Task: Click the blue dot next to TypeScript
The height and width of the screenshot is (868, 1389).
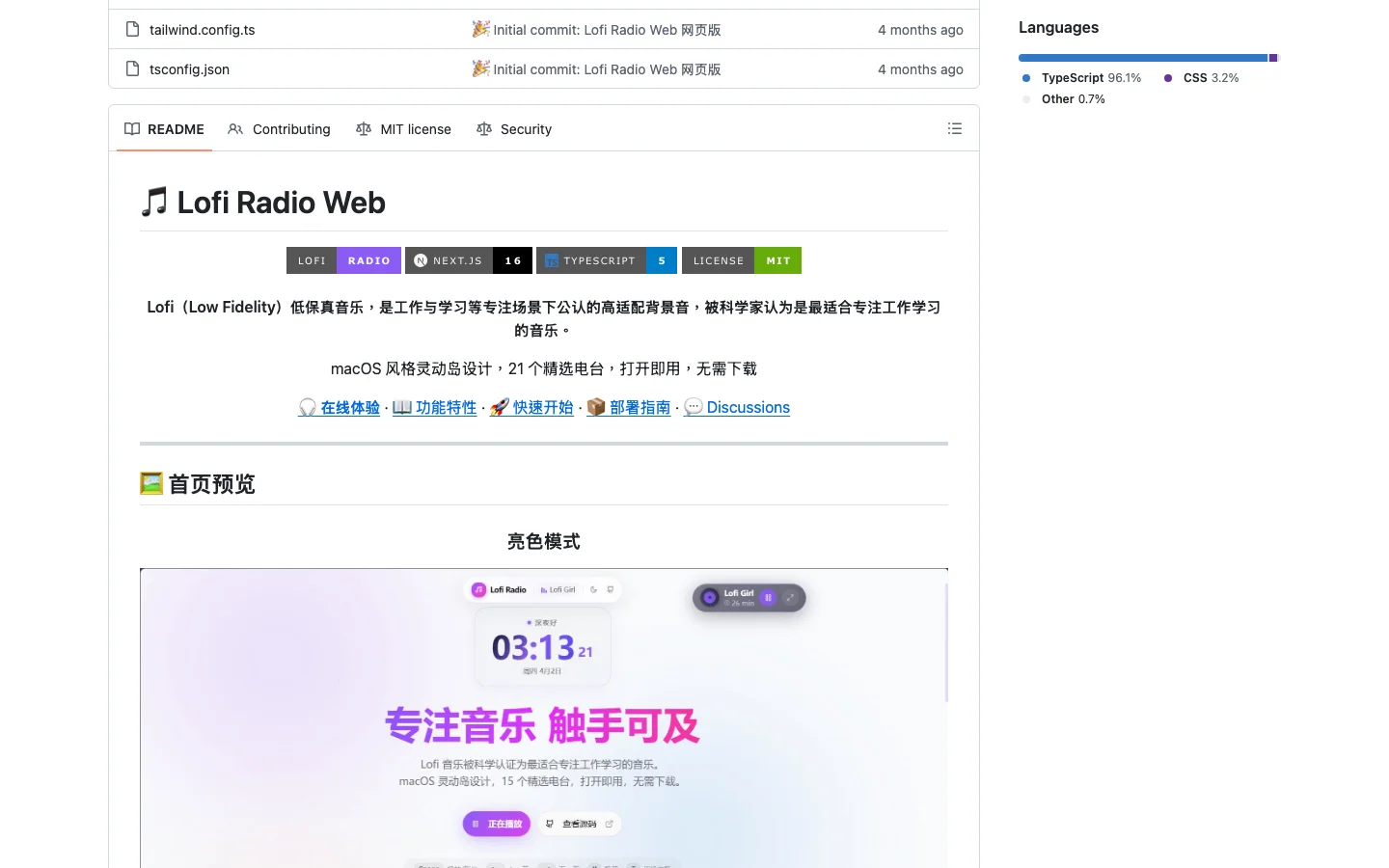Action: 1026,78
